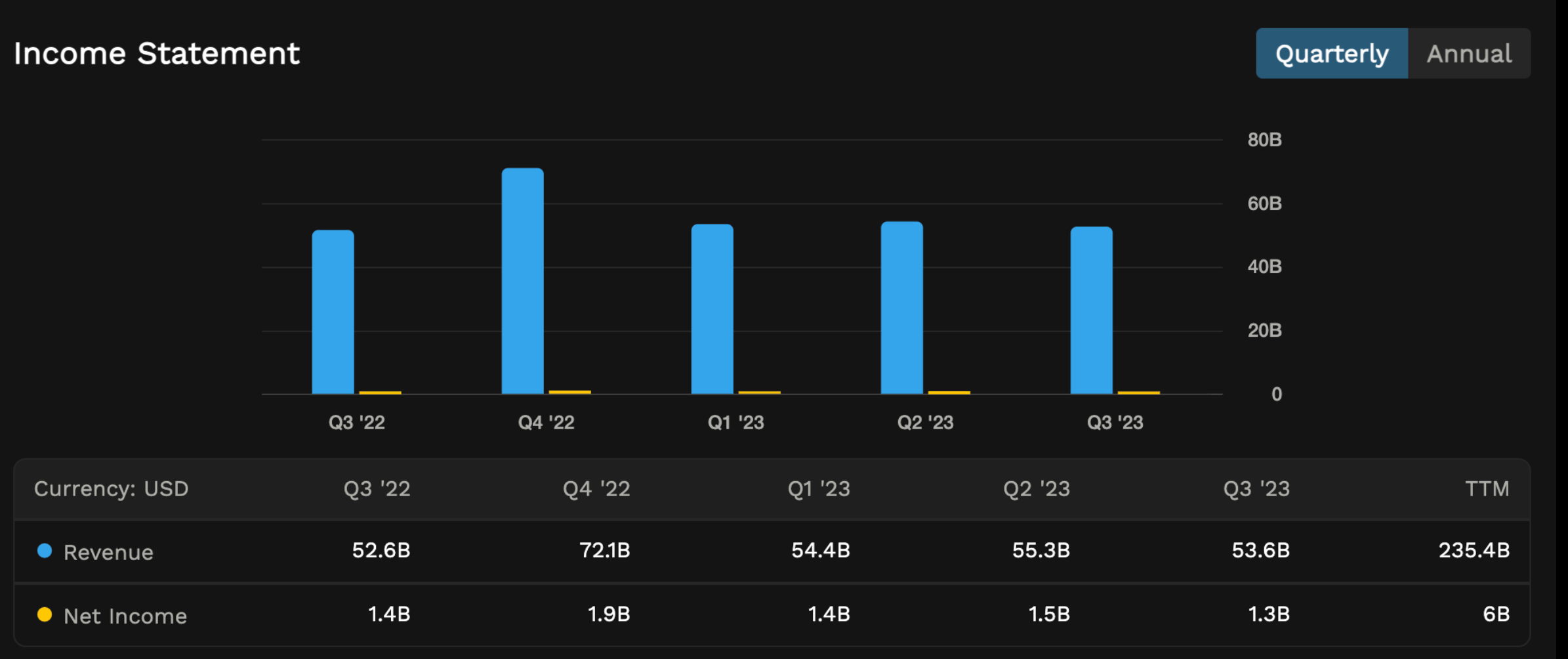Select the Quarterly tab

1331,53
